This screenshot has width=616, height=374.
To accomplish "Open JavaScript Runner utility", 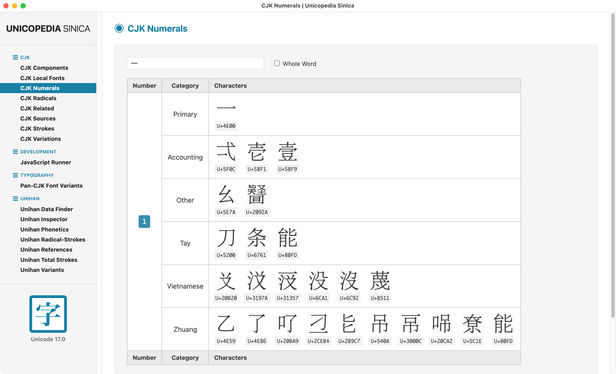I will point(46,162).
